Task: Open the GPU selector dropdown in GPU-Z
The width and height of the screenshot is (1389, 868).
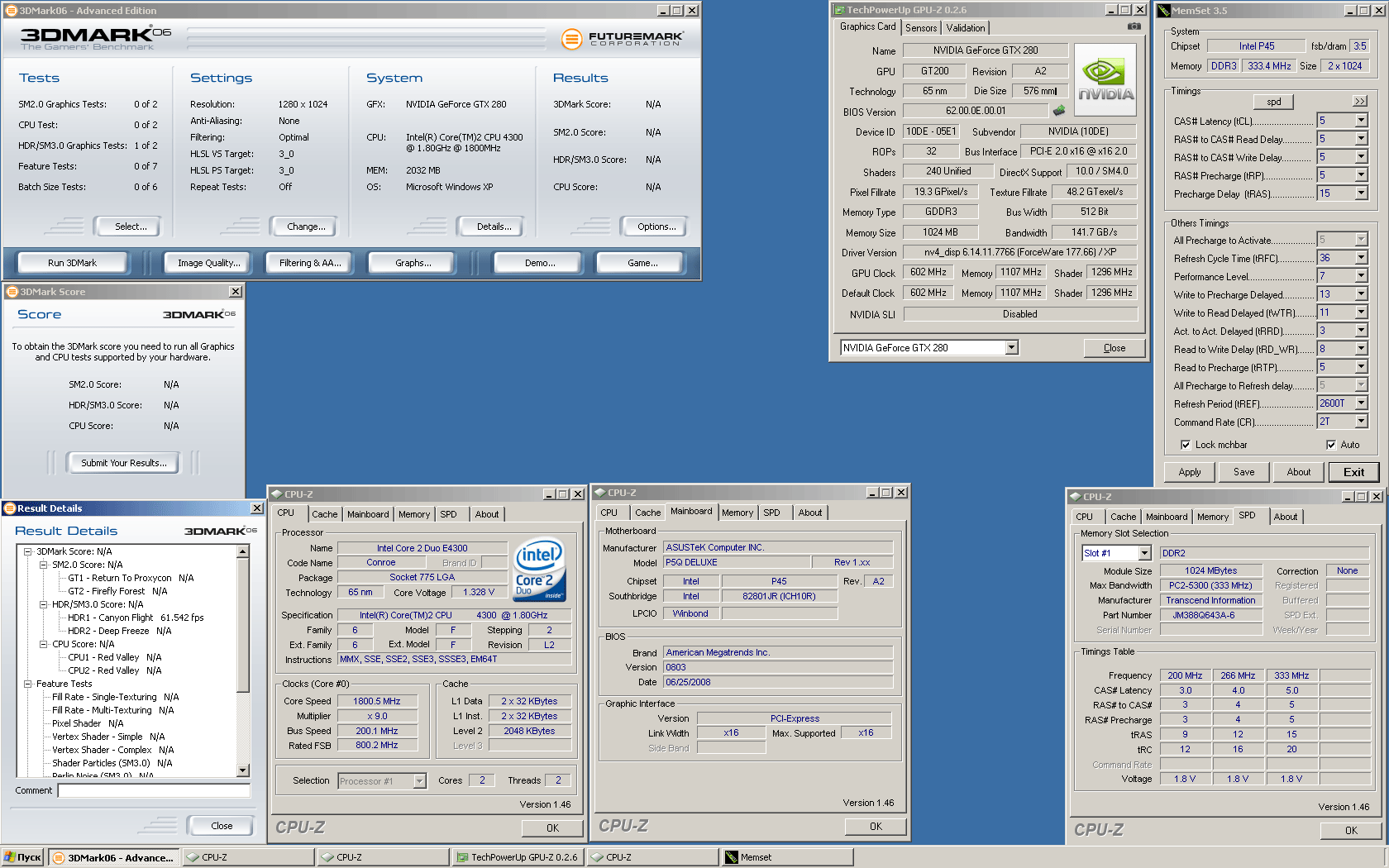Action: [x=1011, y=348]
